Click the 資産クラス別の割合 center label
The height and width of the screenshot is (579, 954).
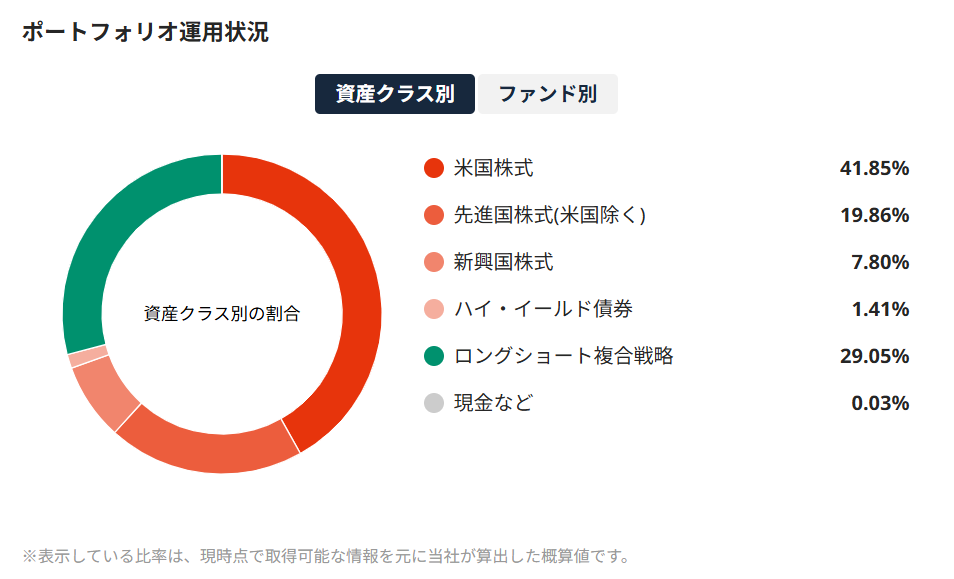coord(222,310)
